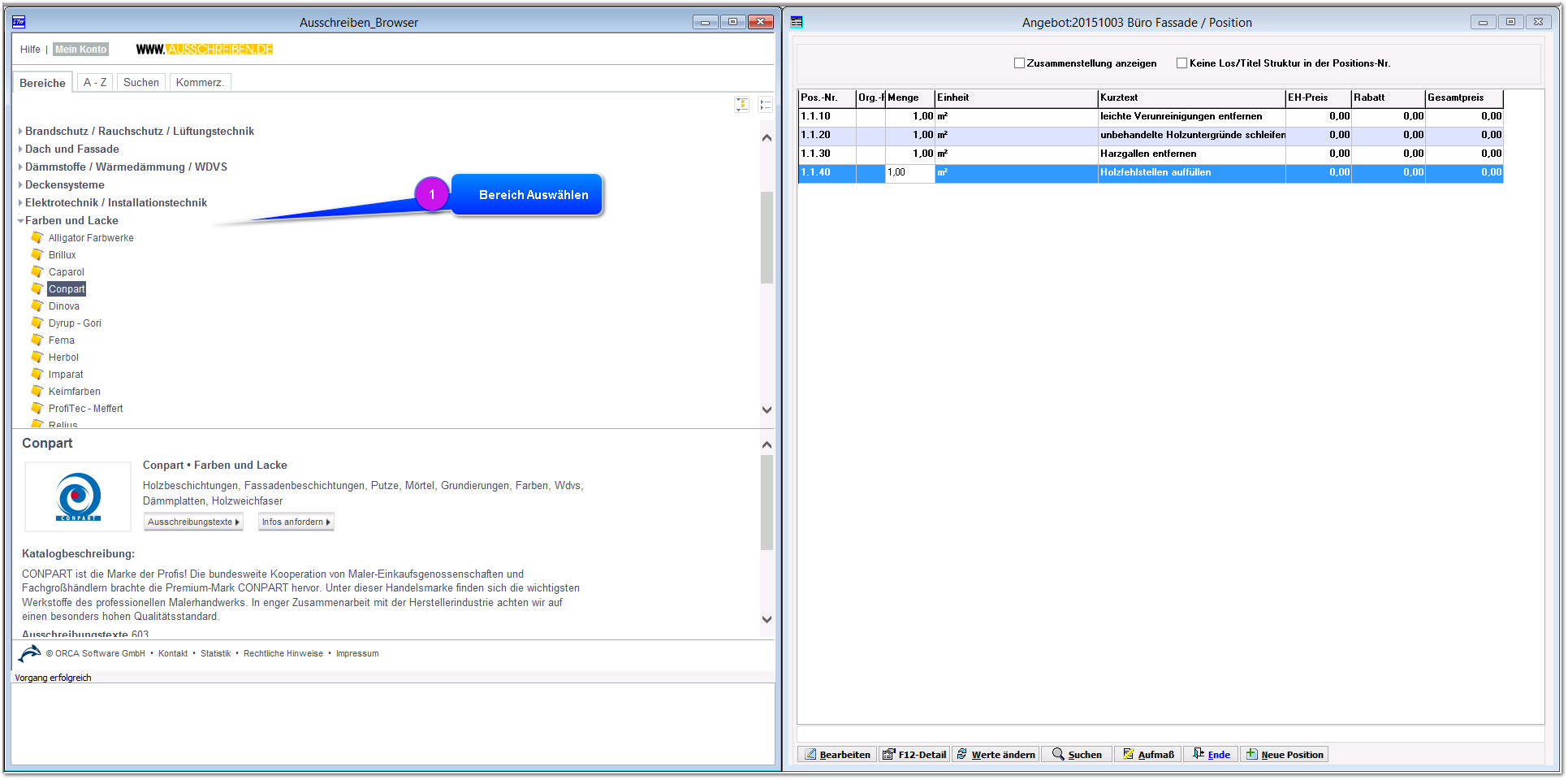Image resolution: width=1568 pixels, height=780 pixels.
Task: Click the Gesamtpreis column header
Action: point(1464,97)
